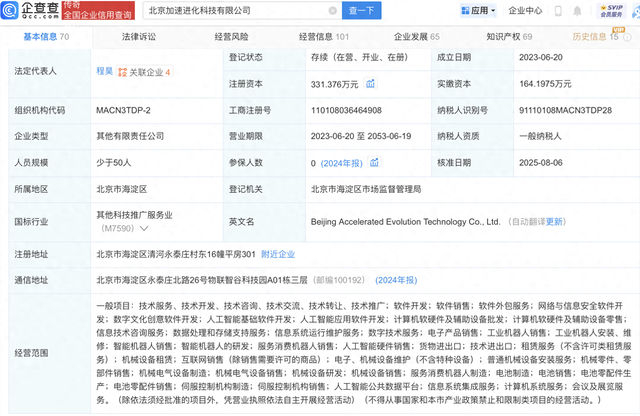Select 核准日期 value 2025-08-06

click(x=541, y=163)
